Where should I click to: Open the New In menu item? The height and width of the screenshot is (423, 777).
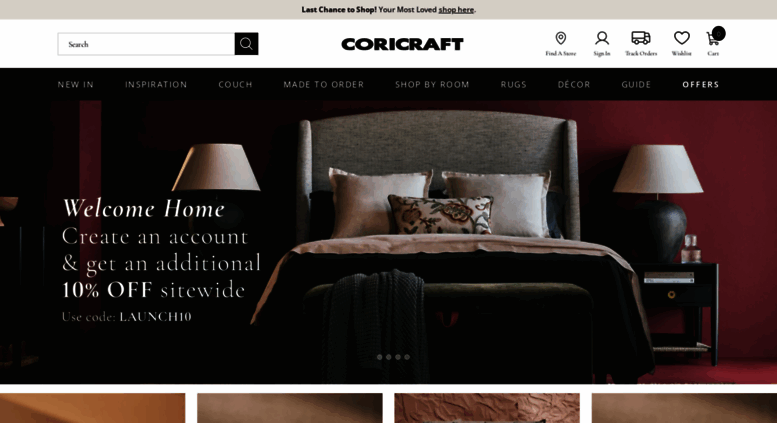[75, 85]
